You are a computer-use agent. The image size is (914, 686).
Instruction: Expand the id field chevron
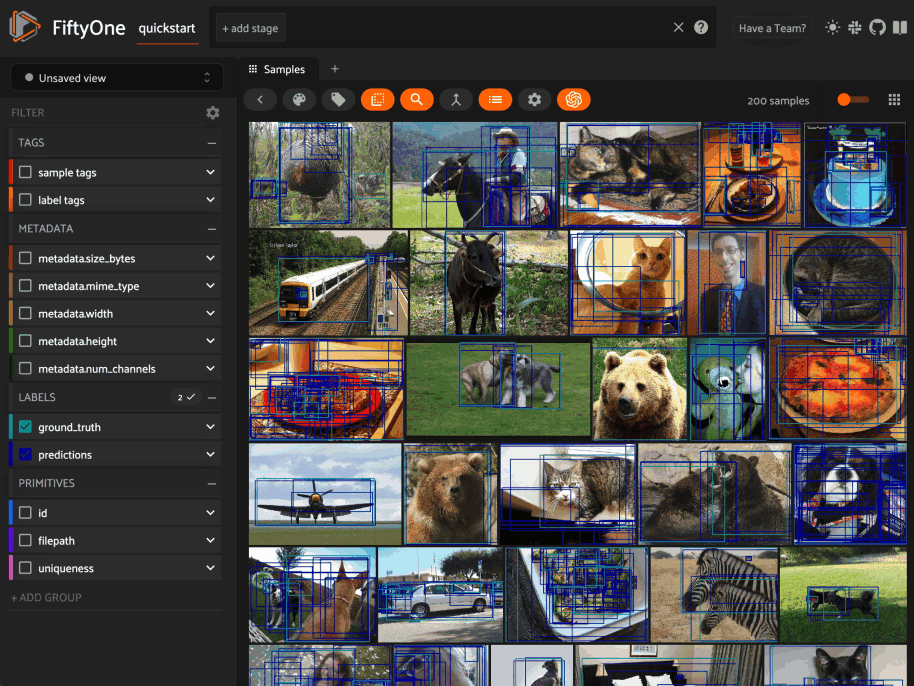coord(210,512)
